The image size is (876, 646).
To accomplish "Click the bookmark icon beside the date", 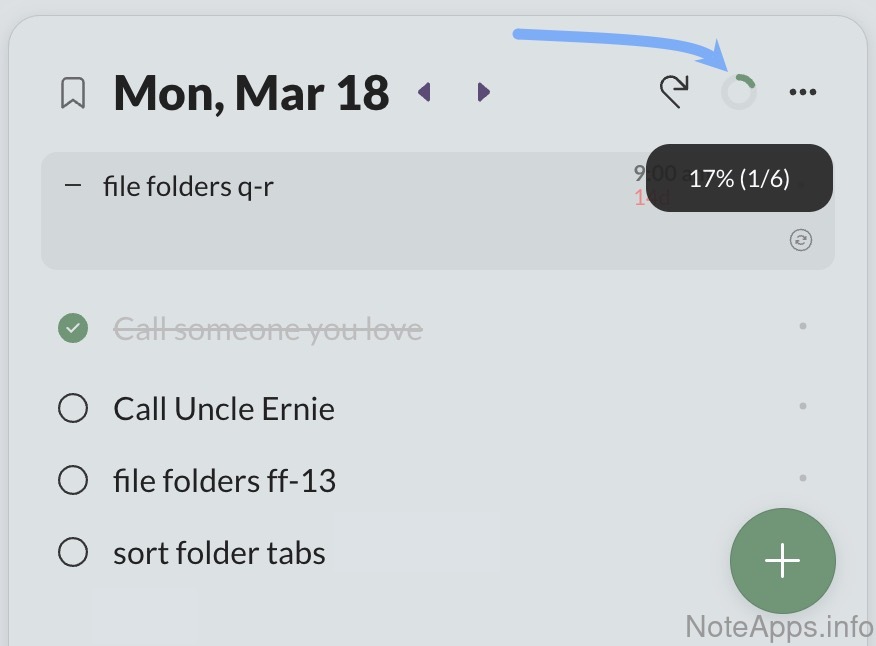I will click(x=73, y=93).
